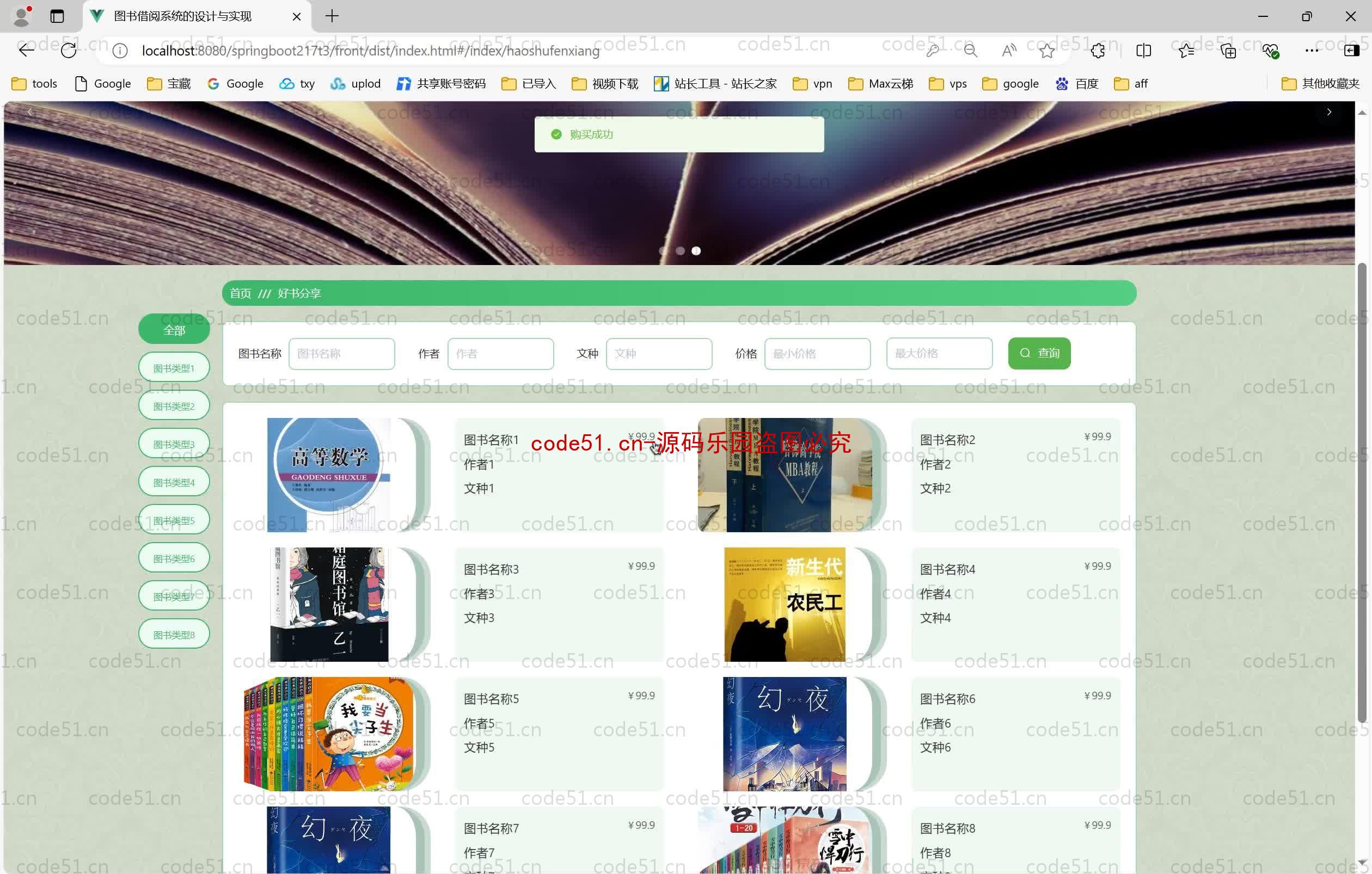Open the uplod bookmark

click(356, 84)
